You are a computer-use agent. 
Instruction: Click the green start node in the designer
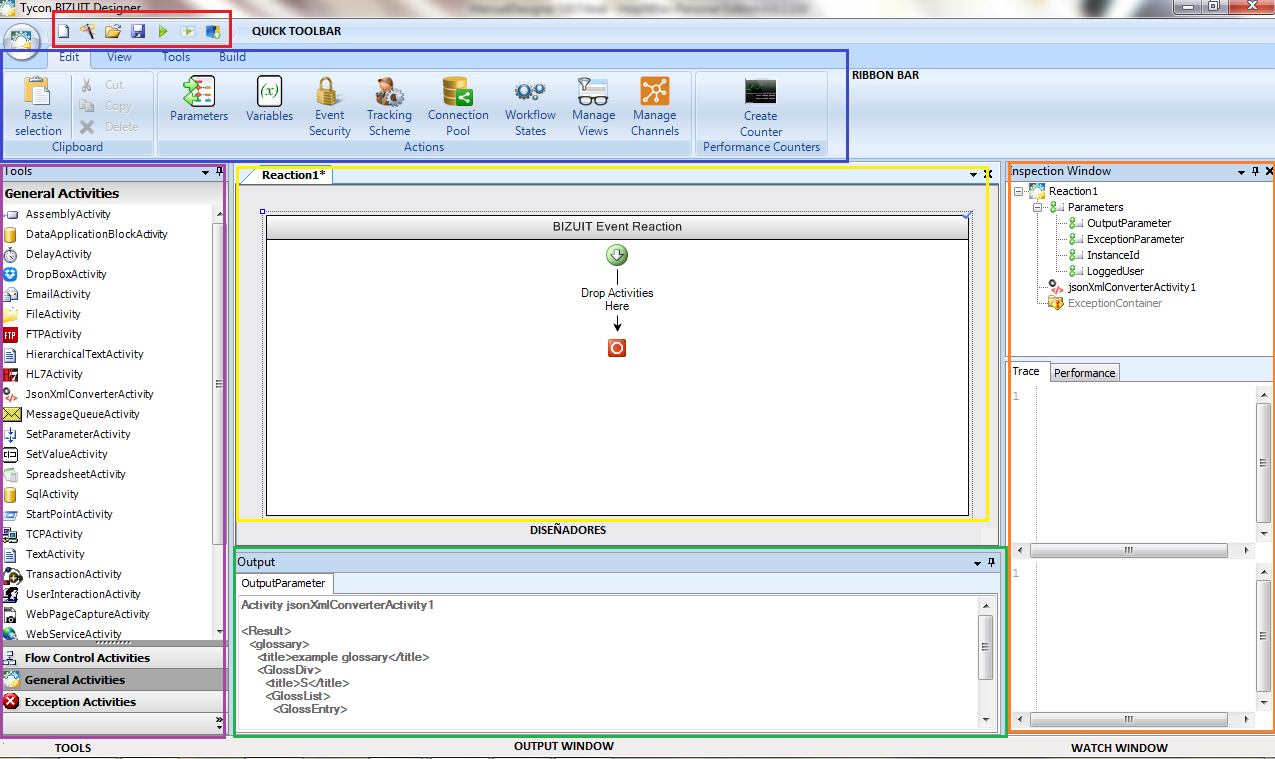click(617, 255)
